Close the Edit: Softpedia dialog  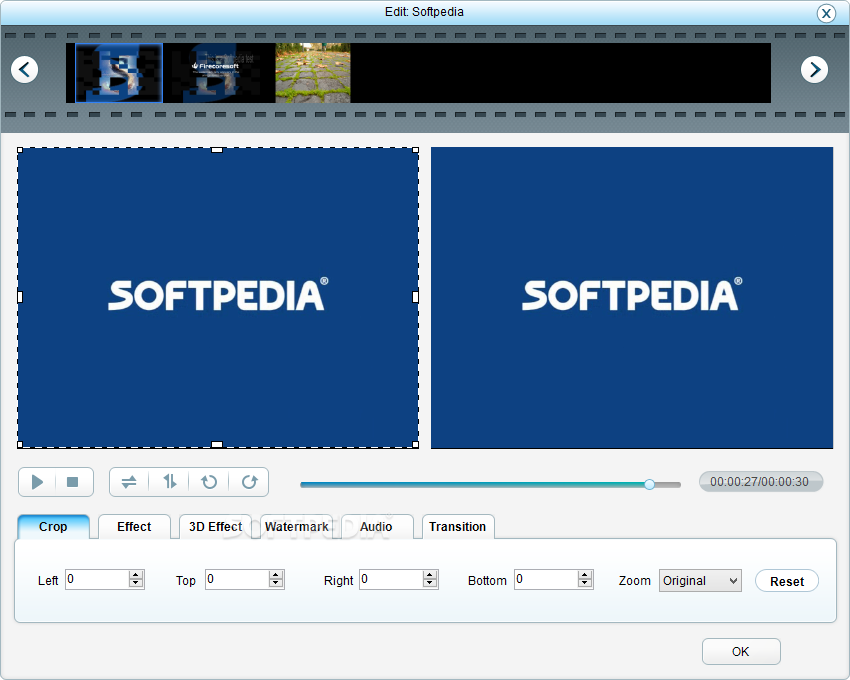click(x=826, y=13)
